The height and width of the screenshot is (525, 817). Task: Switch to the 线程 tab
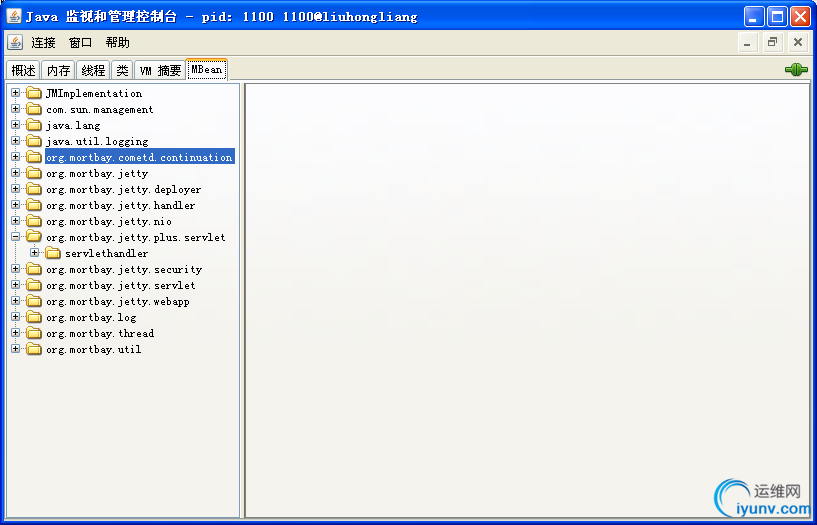coord(93,70)
